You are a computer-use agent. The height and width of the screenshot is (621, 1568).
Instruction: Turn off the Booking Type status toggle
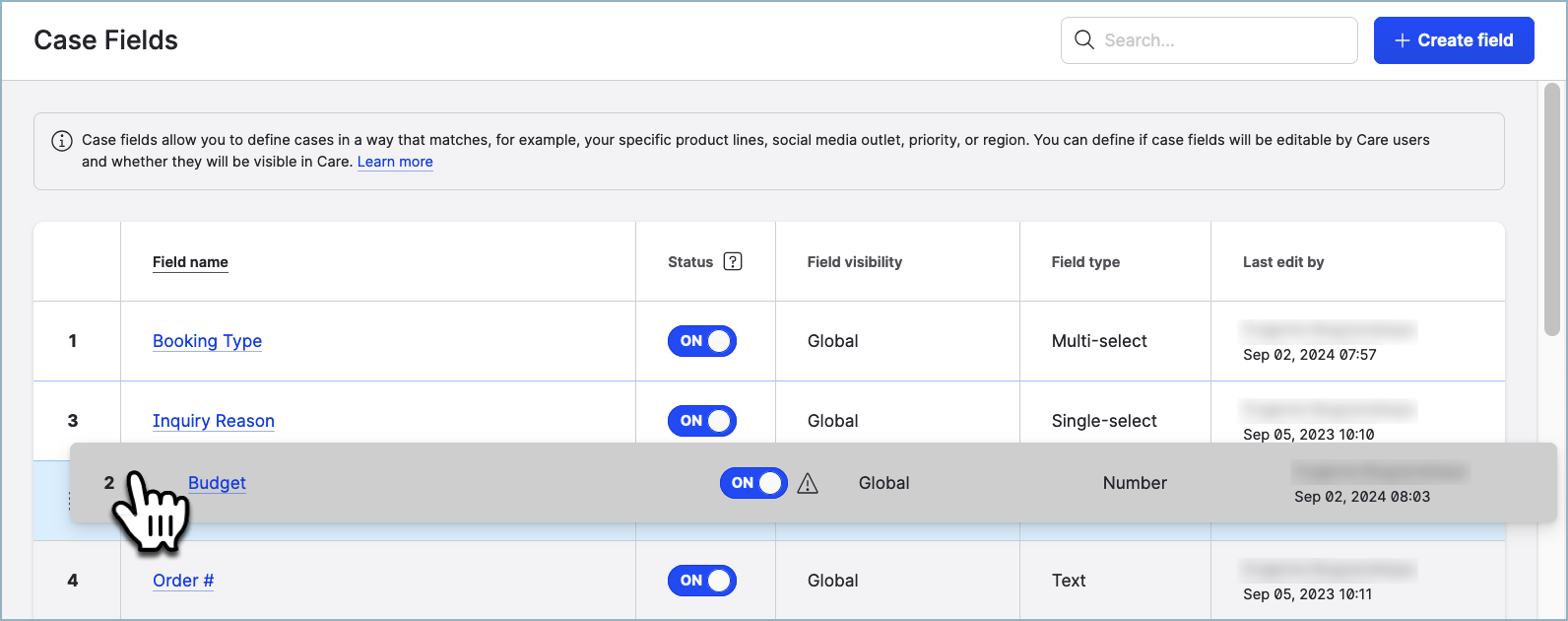701,341
